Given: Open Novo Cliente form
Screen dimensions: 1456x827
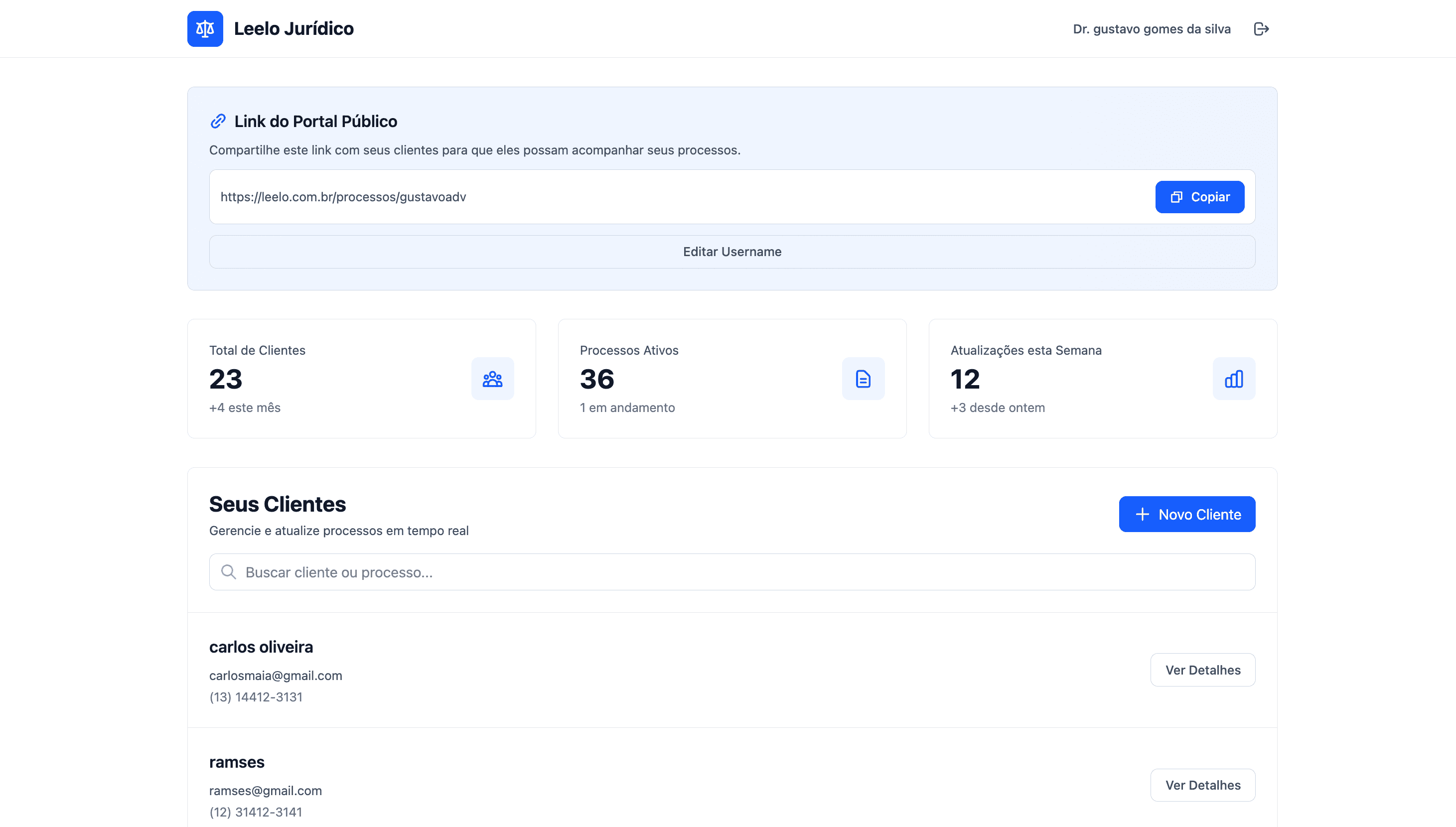Looking at the screenshot, I should click(1187, 514).
